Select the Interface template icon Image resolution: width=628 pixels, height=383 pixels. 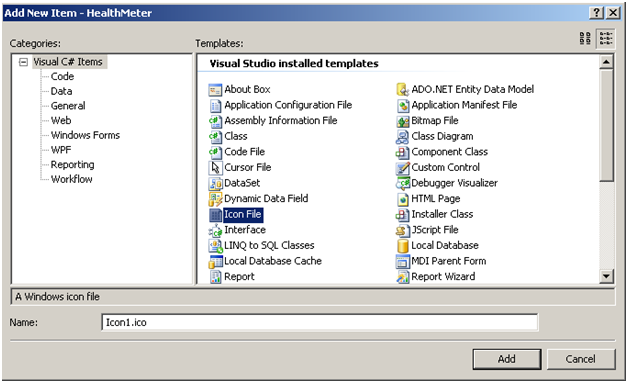(215, 230)
